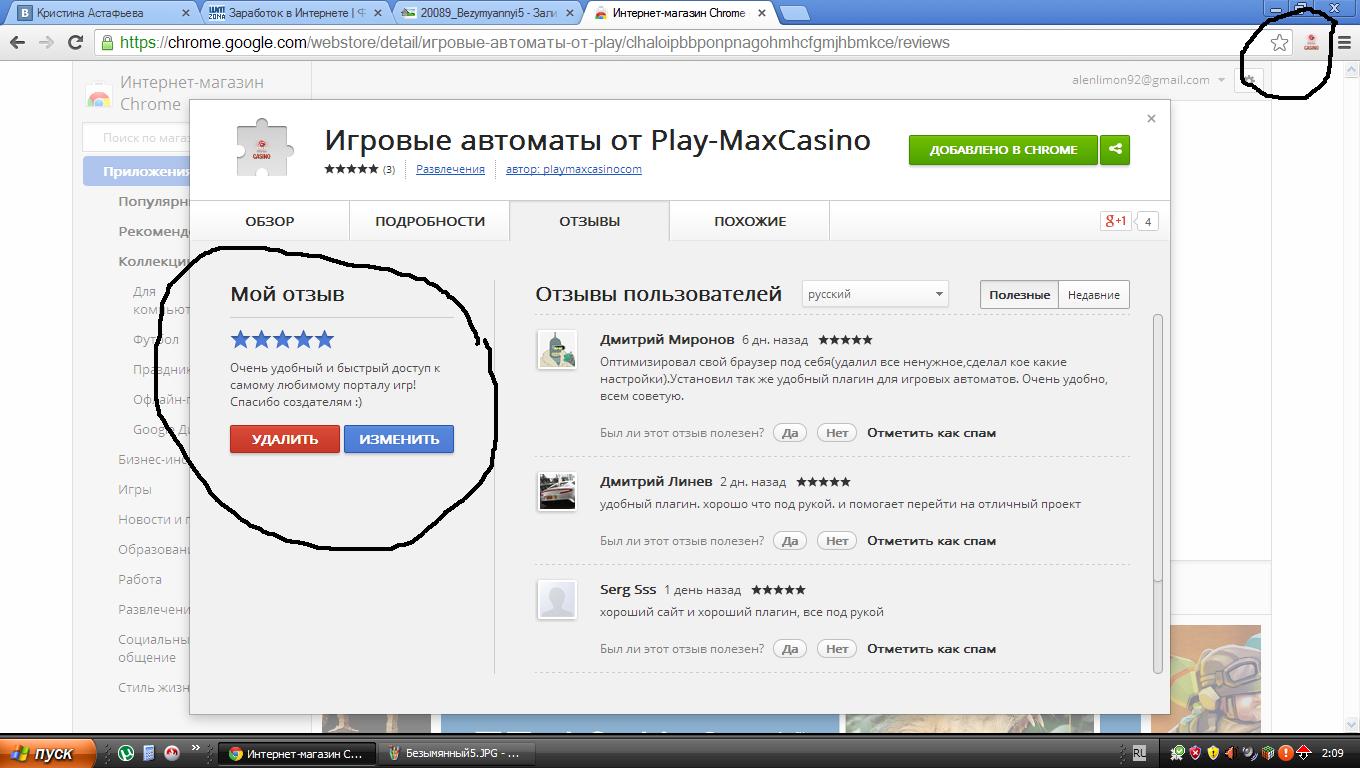Click the green share button
This screenshot has height=768, width=1360.
click(1115, 150)
